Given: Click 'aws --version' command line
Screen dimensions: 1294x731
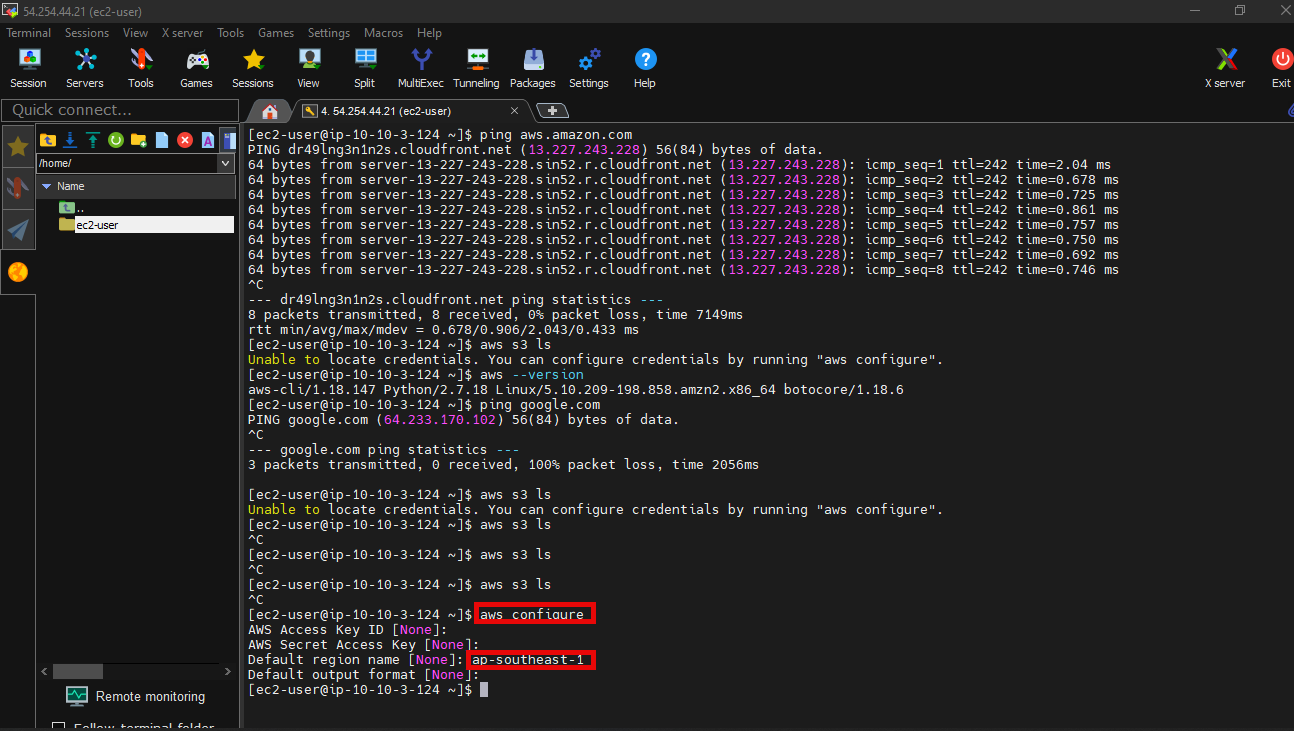Looking at the screenshot, I should pos(532,375).
